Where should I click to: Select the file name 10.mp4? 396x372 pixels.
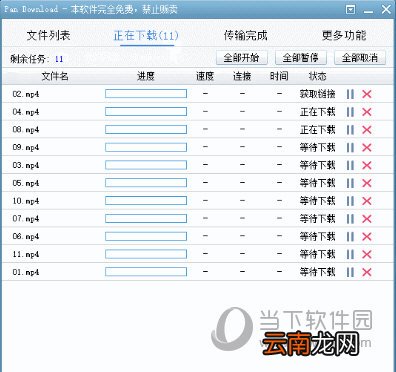26,201
